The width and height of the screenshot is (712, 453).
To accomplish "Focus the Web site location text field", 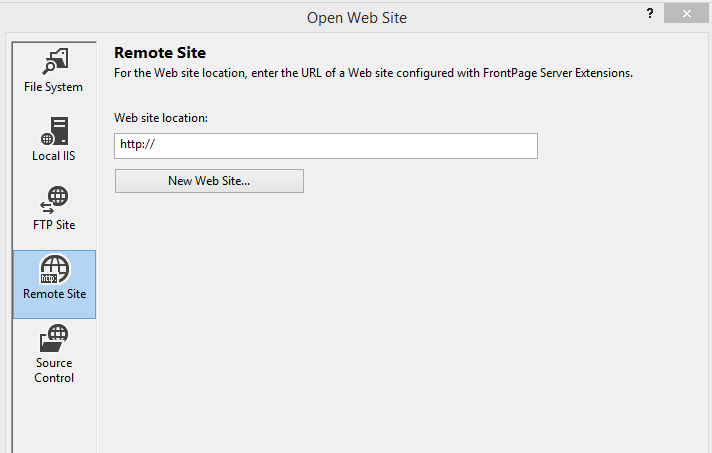I will (326, 146).
